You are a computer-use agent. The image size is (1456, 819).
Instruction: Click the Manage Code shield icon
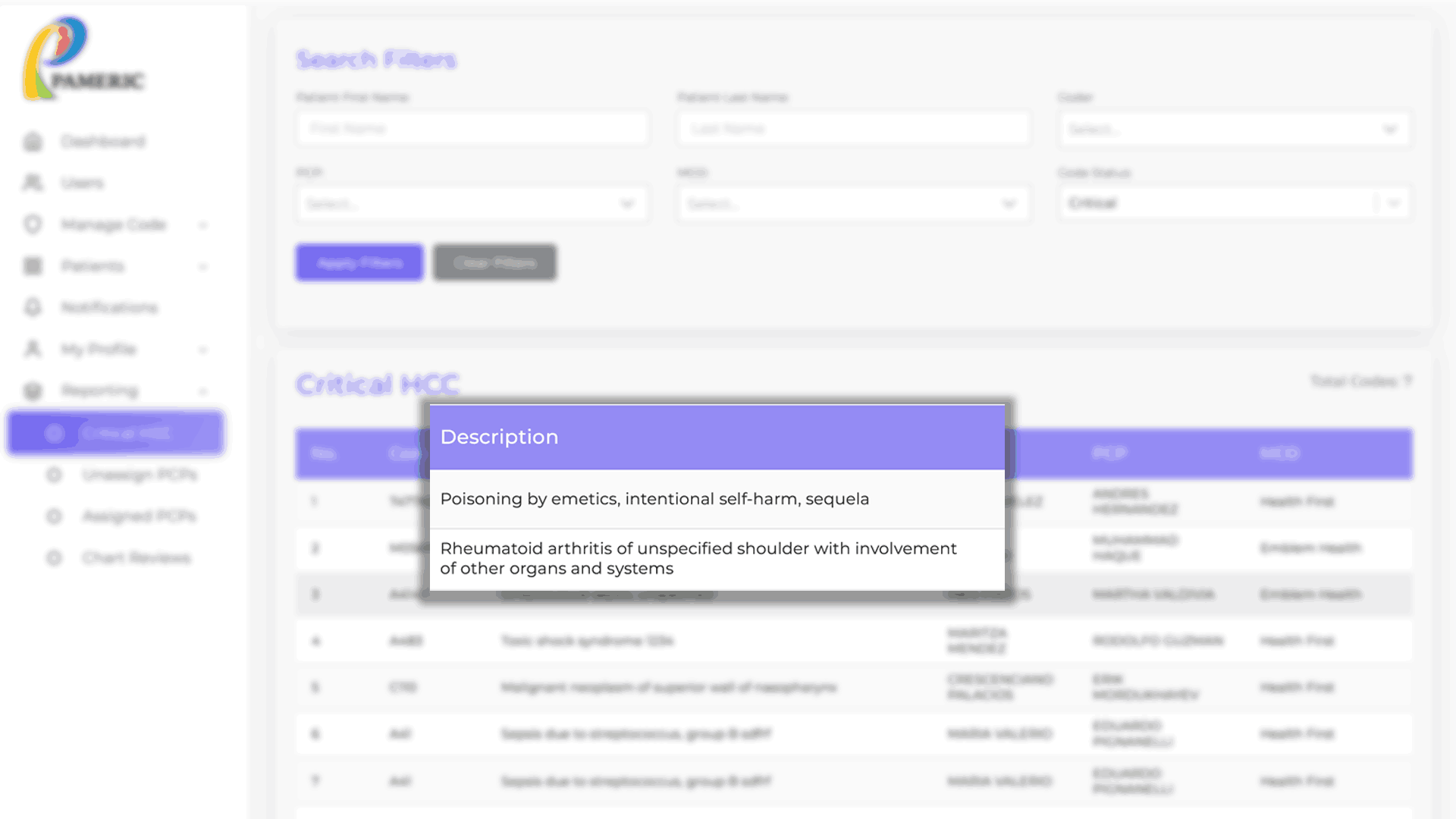(x=33, y=224)
